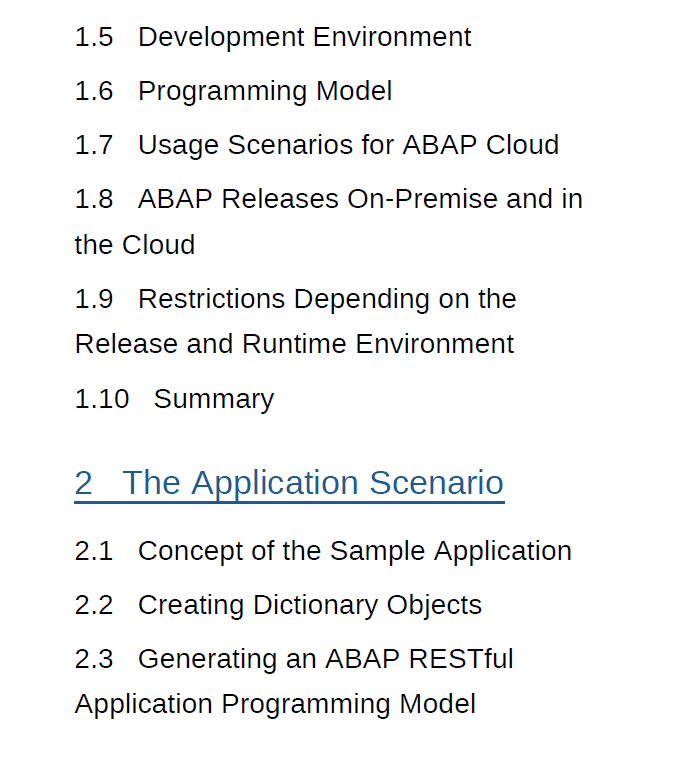Click "Usage Scenarios for ABAP Cloud" entry

(348, 145)
